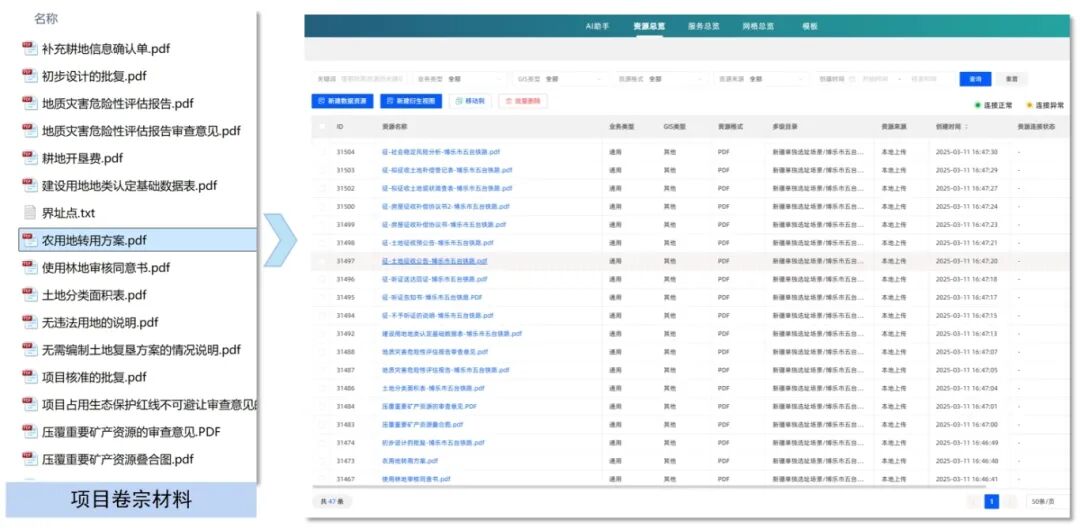Open the 资源格式 filter dropdown
The height and width of the screenshot is (530, 1080).
[660, 79]
